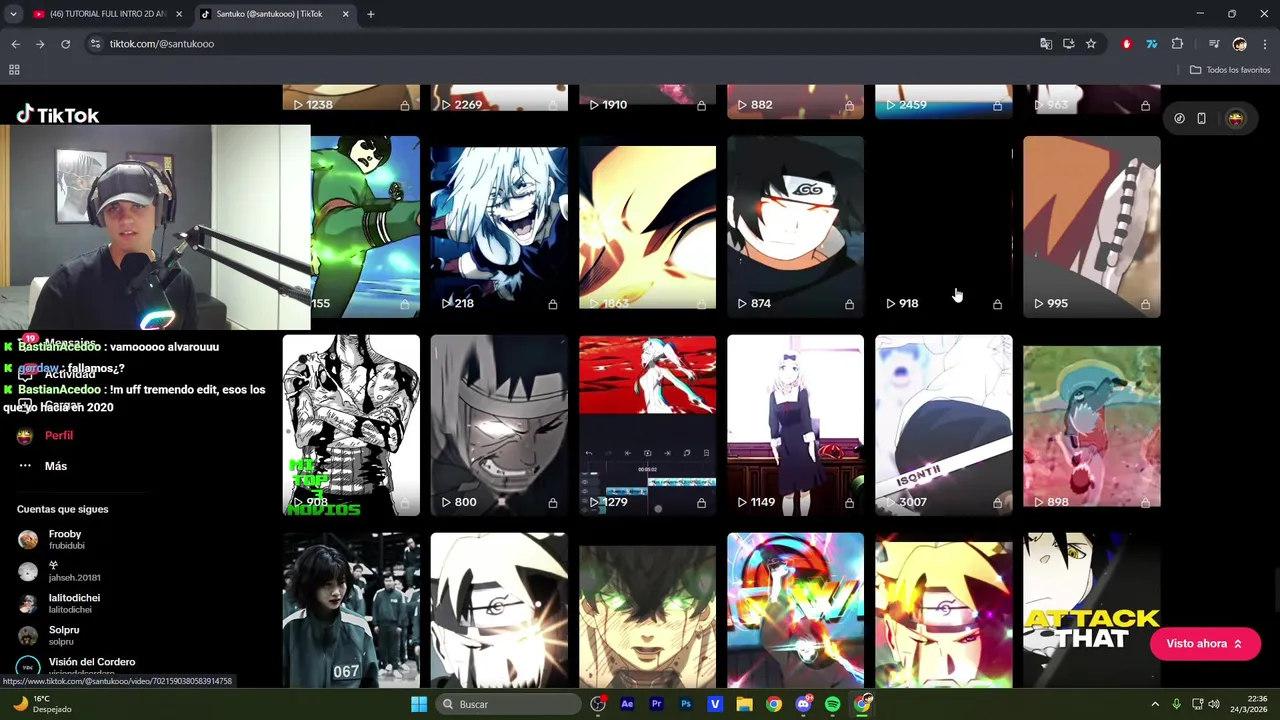
Task: Open the dark video with 918 views
Action: pyautogui.click(x=943, y=227)
